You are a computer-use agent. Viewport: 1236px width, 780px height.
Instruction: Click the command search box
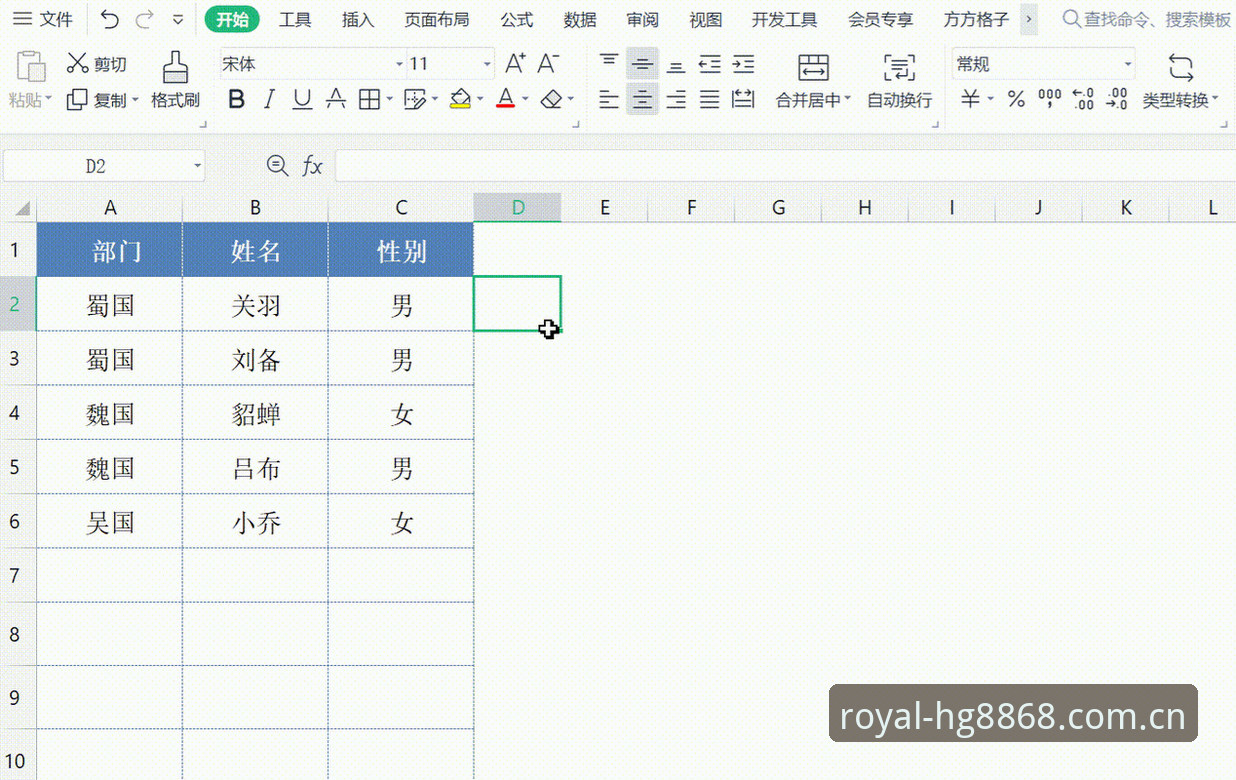[x=1147, y=19]
